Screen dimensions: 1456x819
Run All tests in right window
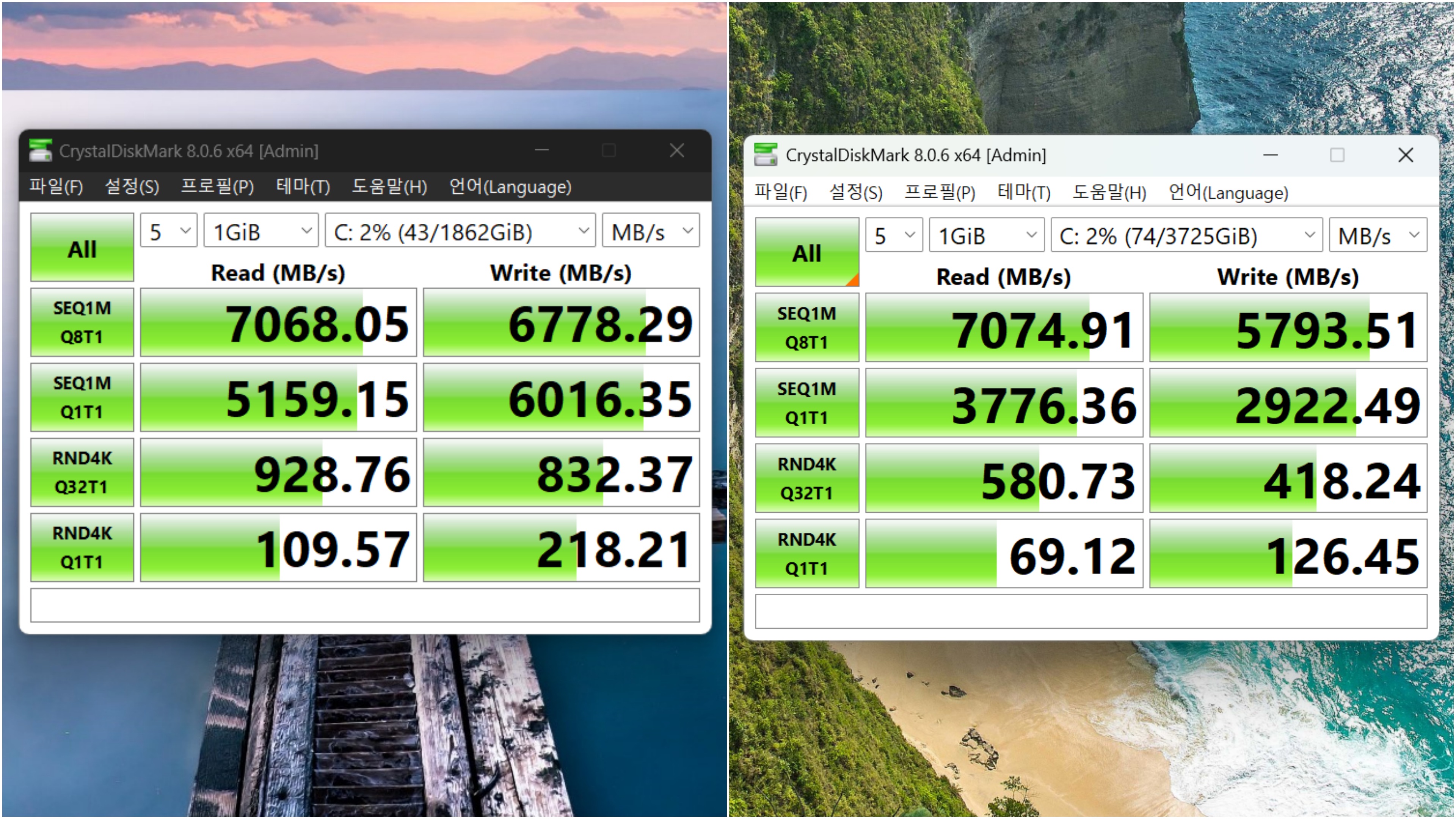[x=806, y=251]
